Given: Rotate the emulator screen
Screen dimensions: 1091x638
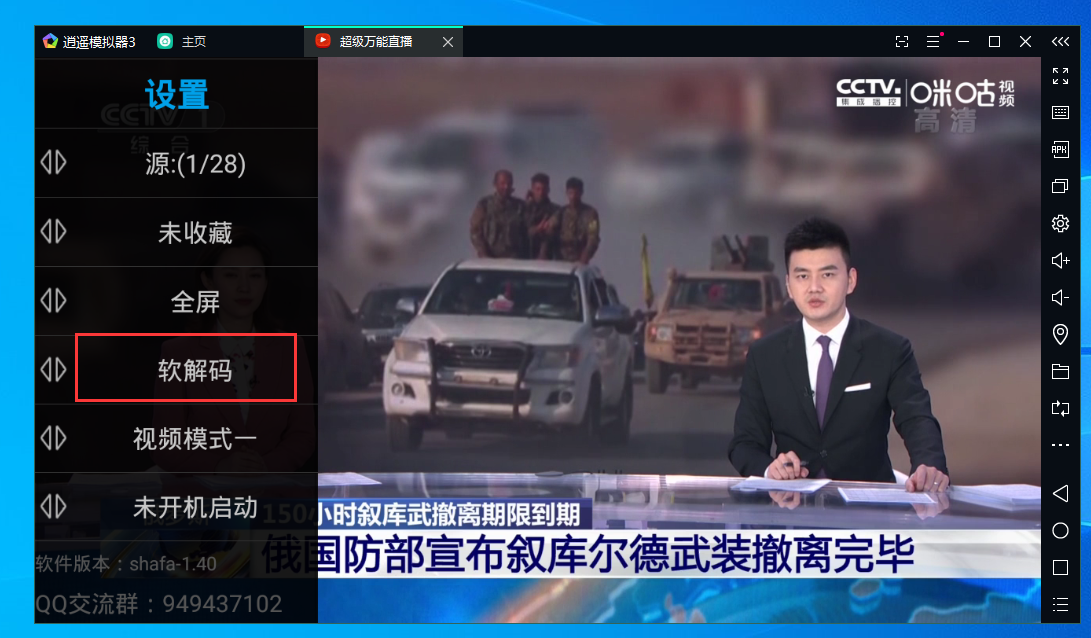Looking at the screenshot, I should 1060,408.
